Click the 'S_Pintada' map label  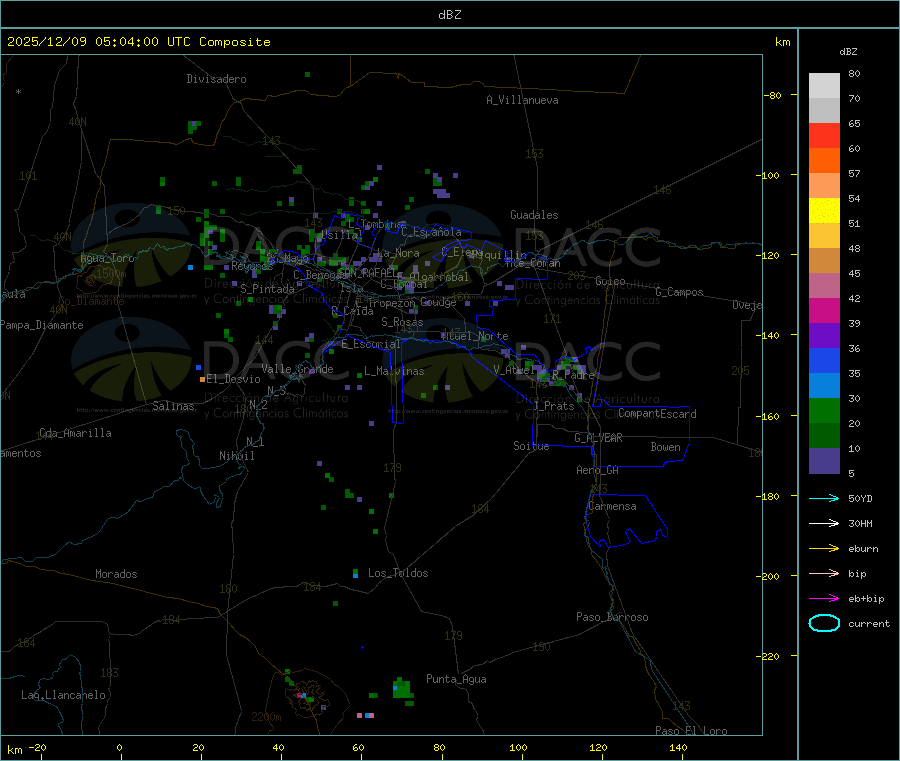click(x=267, y=289)
